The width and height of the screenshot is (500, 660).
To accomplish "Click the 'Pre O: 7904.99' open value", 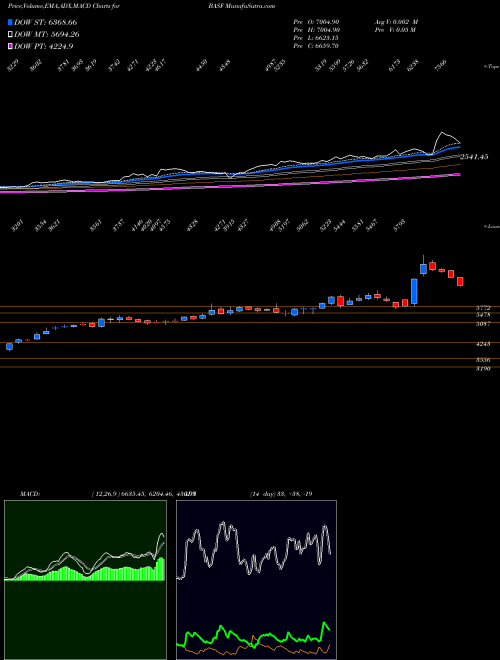I will tap(316, 22).
